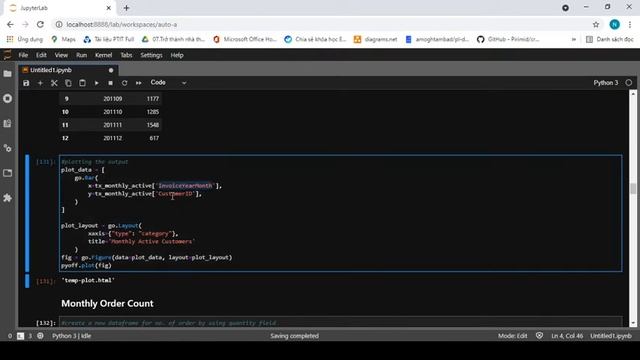Open a new browser tab
Screen dimensions: 640x360
(x=127, y=8)
